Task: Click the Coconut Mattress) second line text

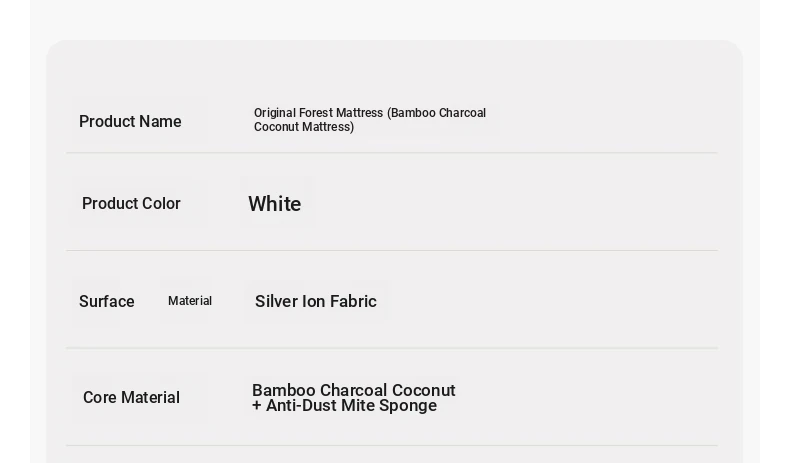Action: tap(304, 128)
